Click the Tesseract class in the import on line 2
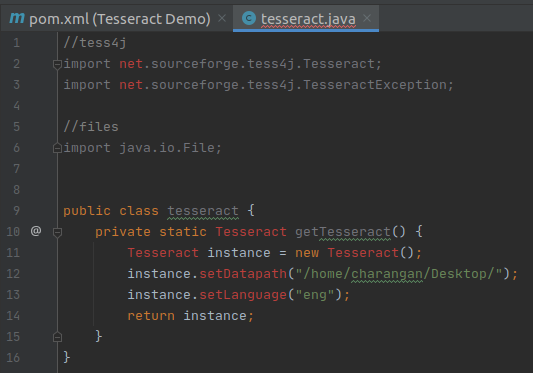The image size is (533, 373). tap(338, 64)
